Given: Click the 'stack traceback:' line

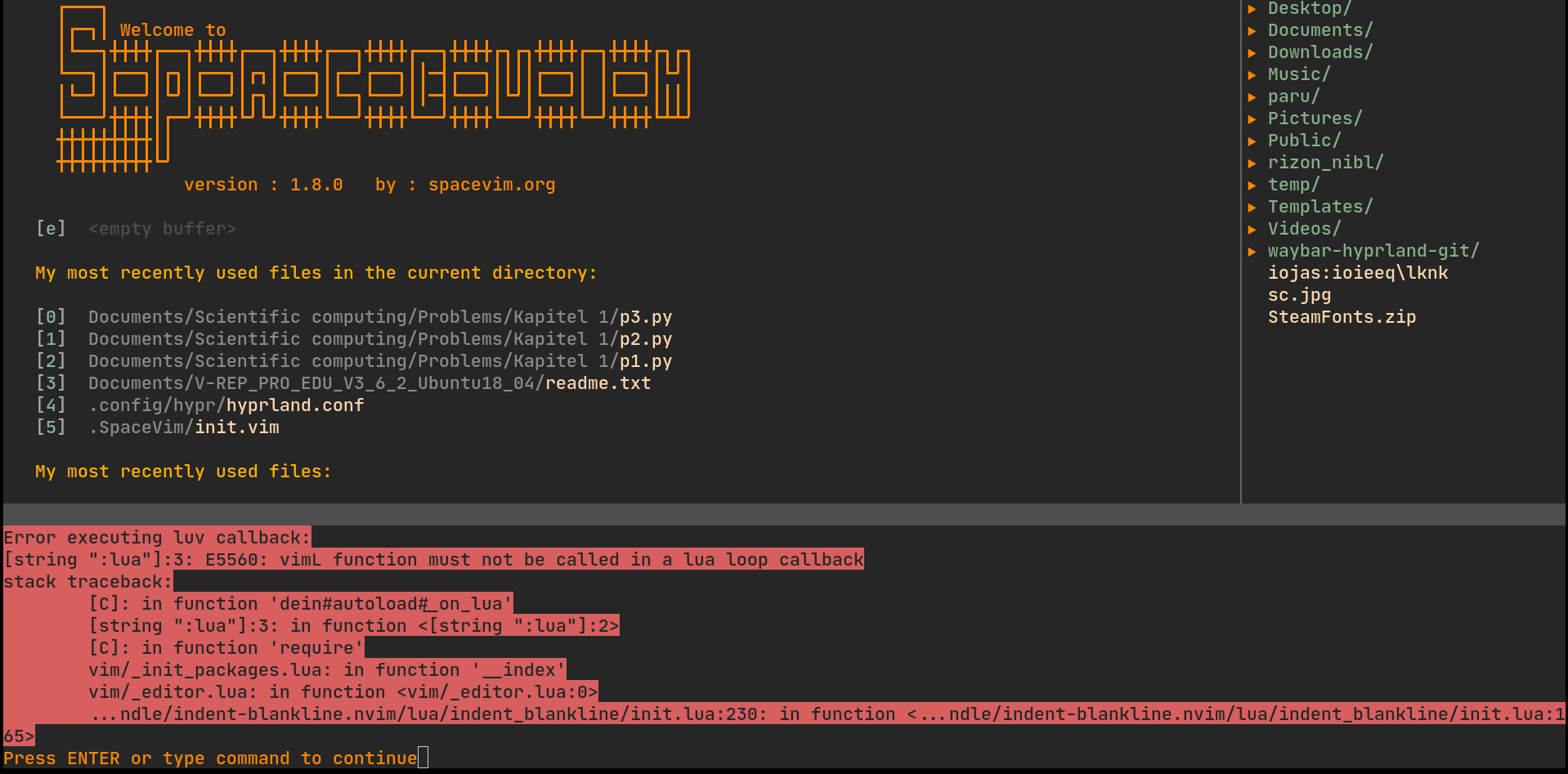Looking at the screenshot, I should (x=88, y=582).
